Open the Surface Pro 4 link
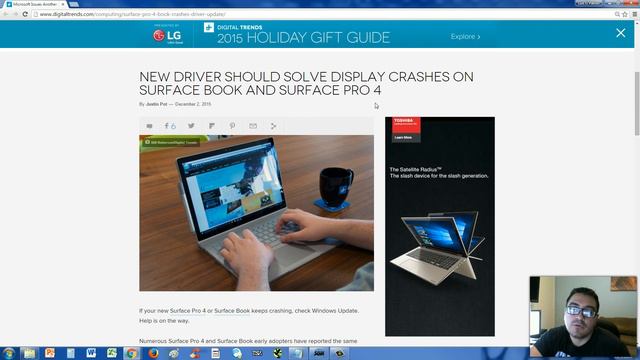640x360 pixels. [x=188, y=311]
